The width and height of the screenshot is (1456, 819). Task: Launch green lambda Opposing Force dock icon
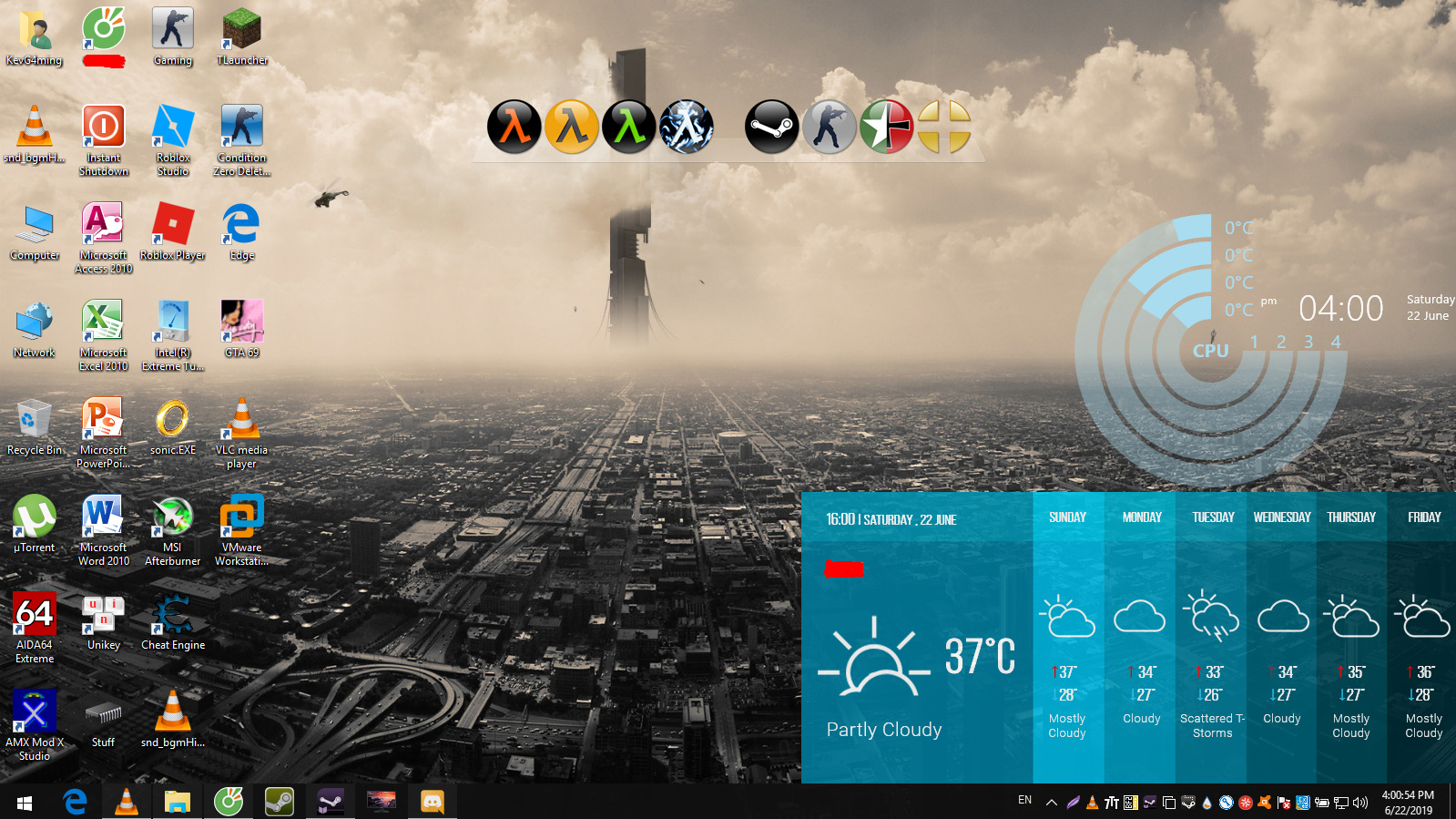[629, 127]
